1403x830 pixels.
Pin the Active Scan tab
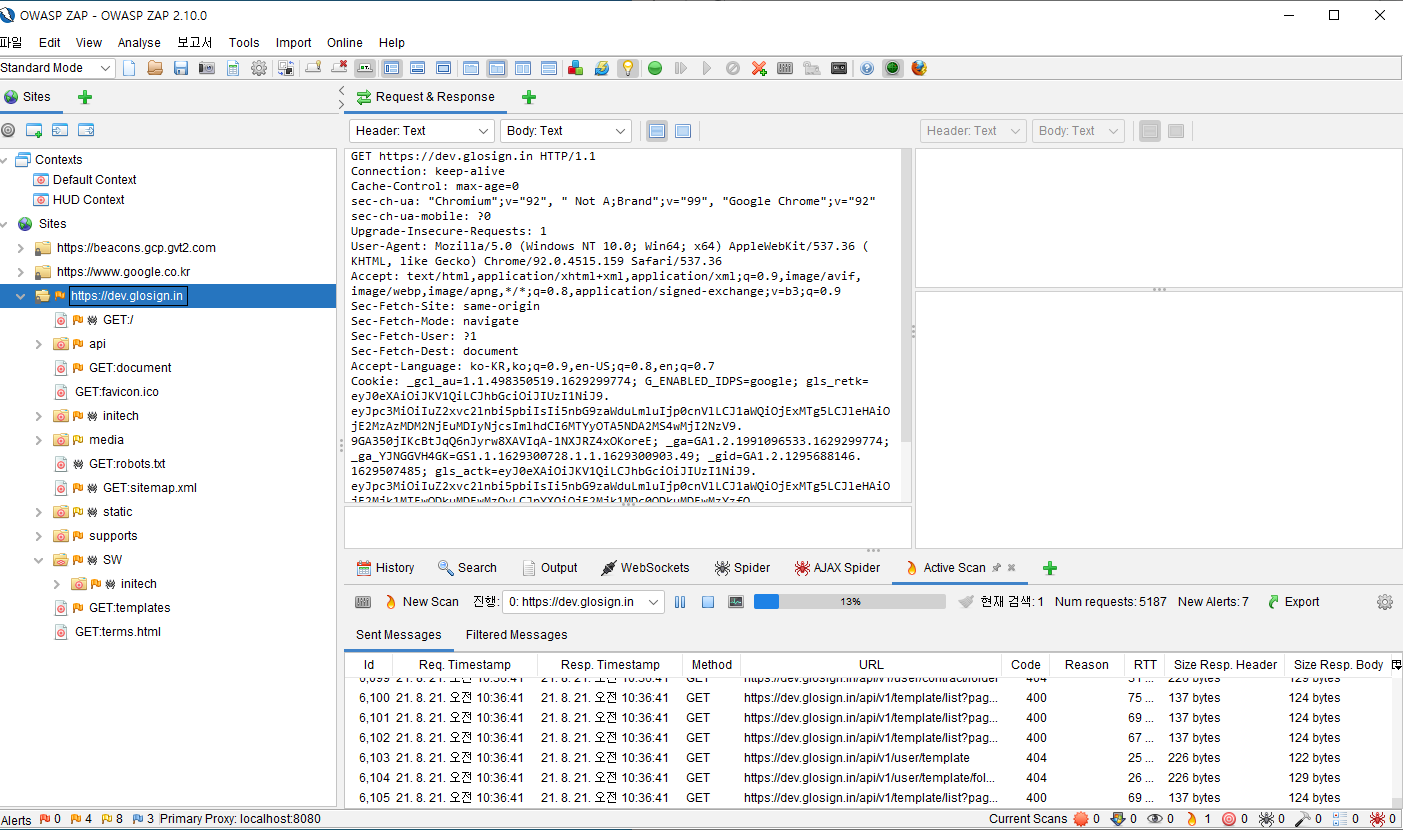point(996,567)
